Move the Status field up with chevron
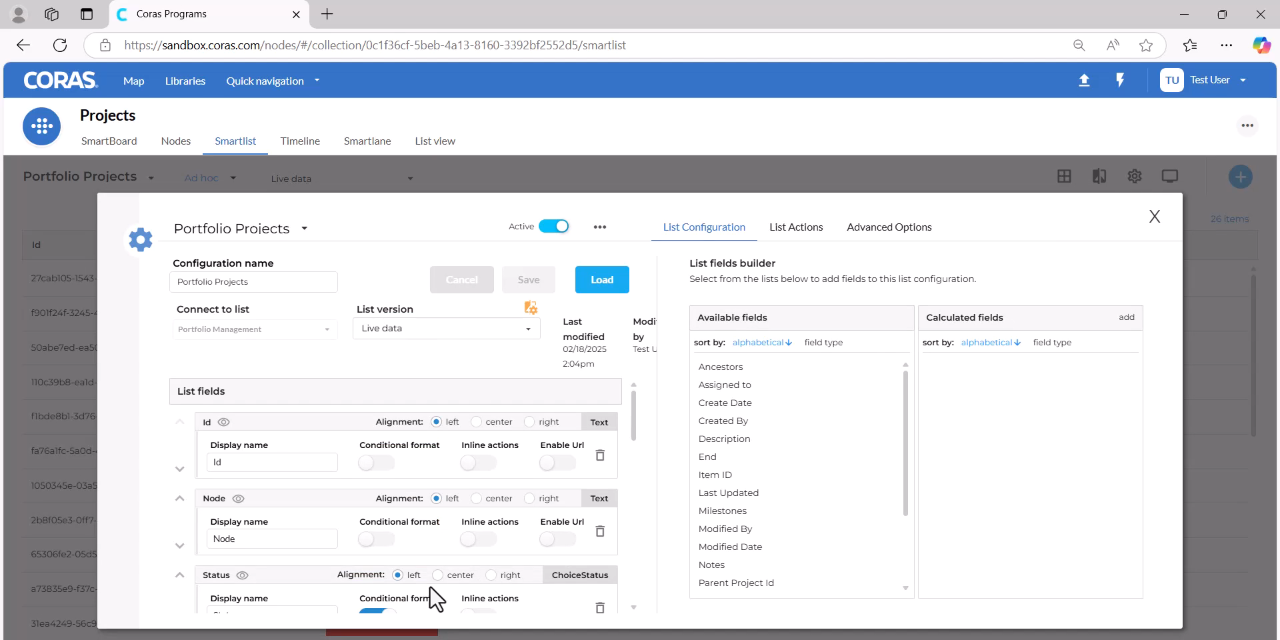 point(180,575)
